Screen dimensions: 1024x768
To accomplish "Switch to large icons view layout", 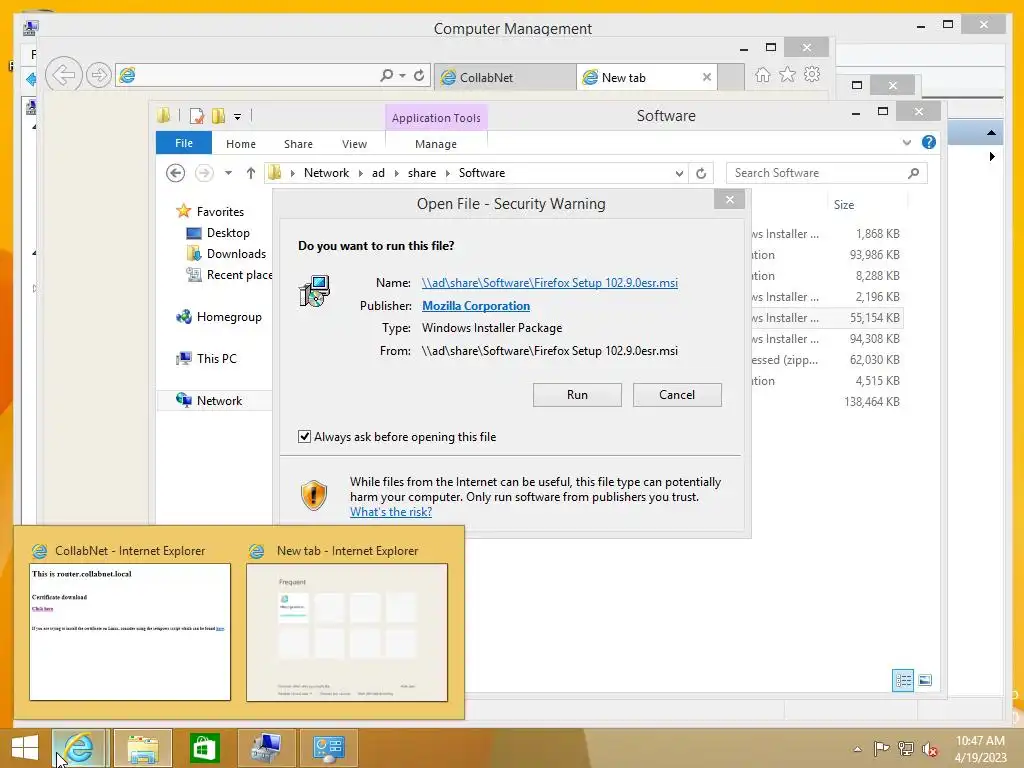I will point(925,680).
